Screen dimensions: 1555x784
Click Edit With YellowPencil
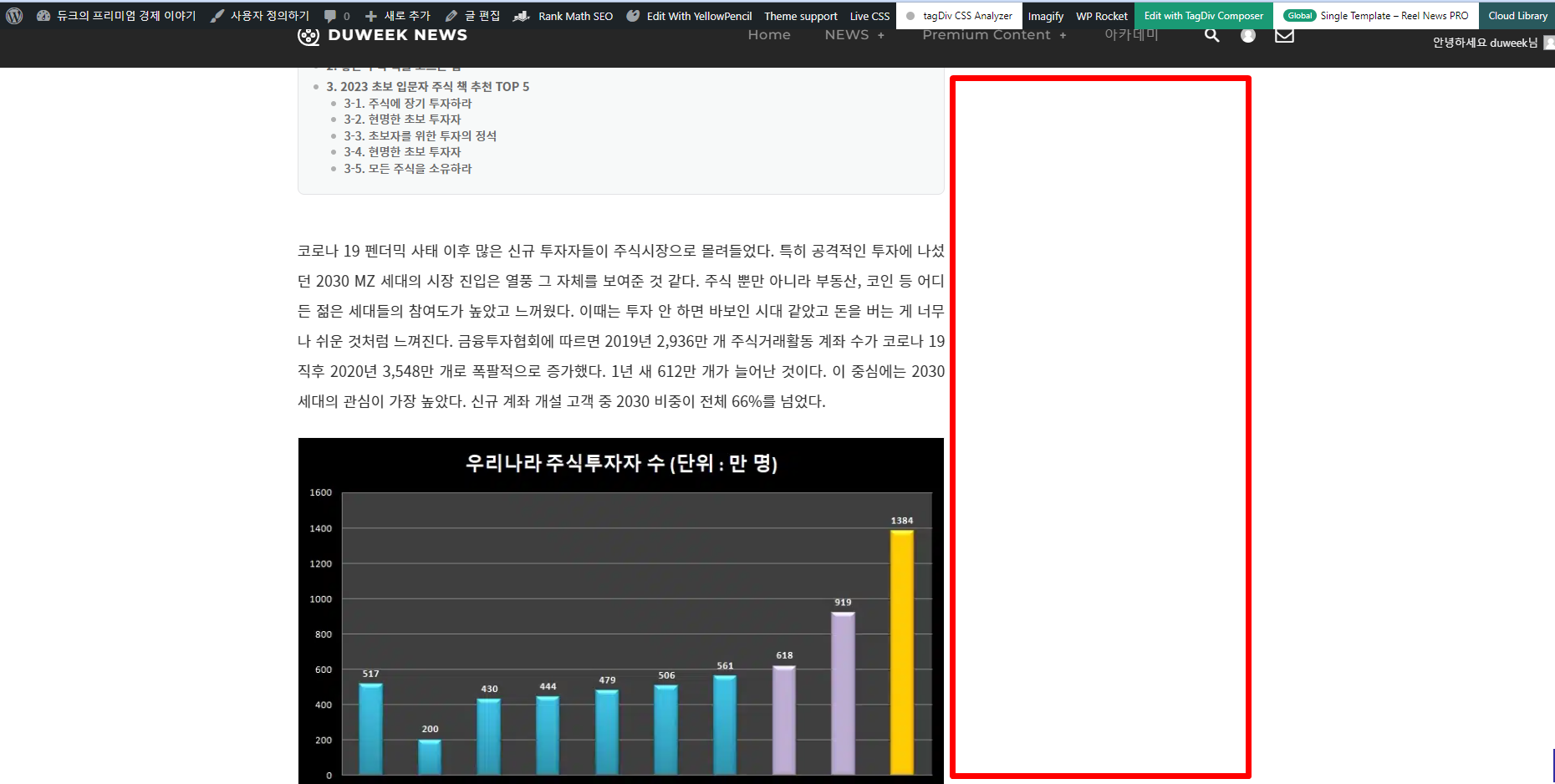(x=689, y=16)
